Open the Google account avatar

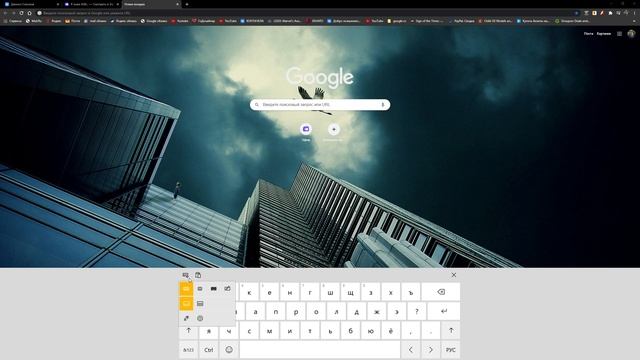631,34
